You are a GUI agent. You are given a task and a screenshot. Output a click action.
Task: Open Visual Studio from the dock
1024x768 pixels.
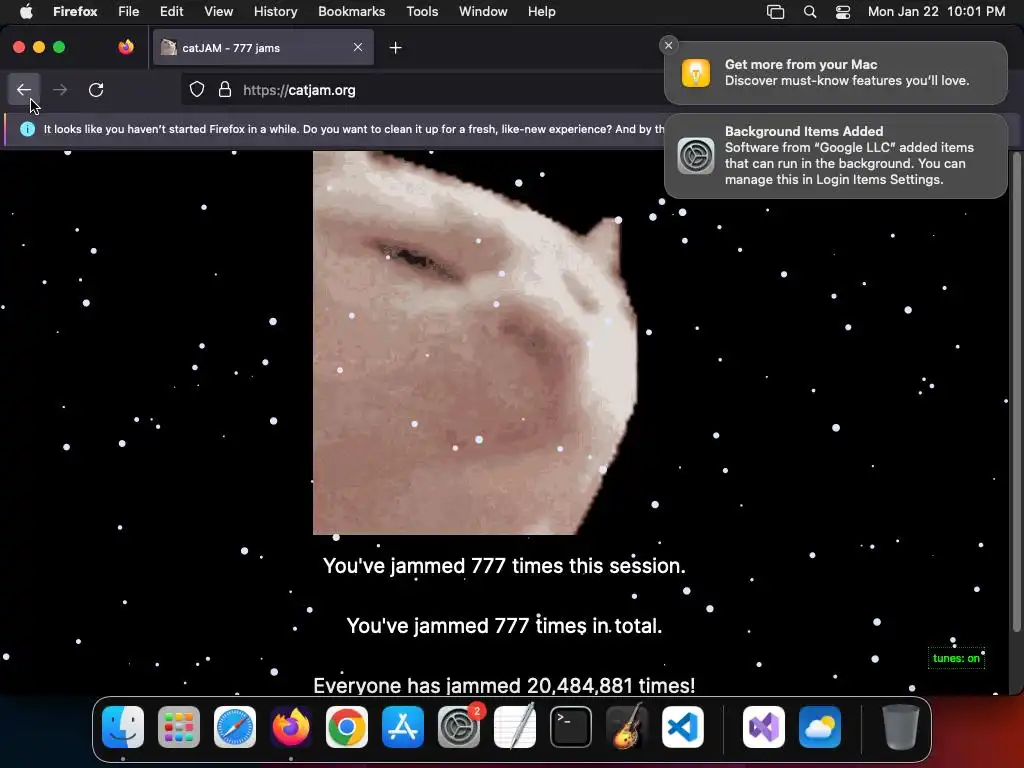pyautogui.click(x=763, y=727)
